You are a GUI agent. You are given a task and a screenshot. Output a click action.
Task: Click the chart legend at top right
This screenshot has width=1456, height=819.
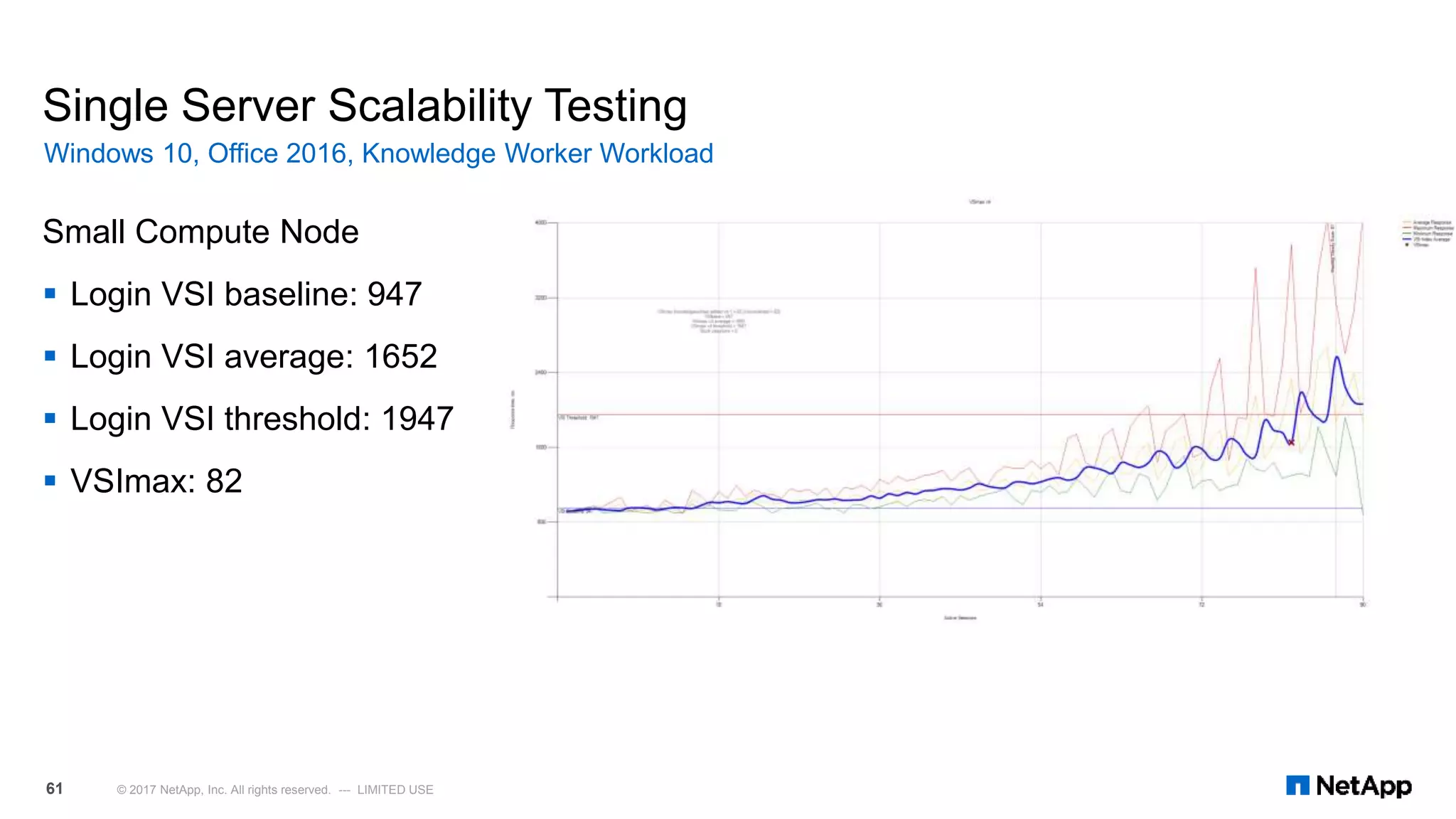(1428, 233)
